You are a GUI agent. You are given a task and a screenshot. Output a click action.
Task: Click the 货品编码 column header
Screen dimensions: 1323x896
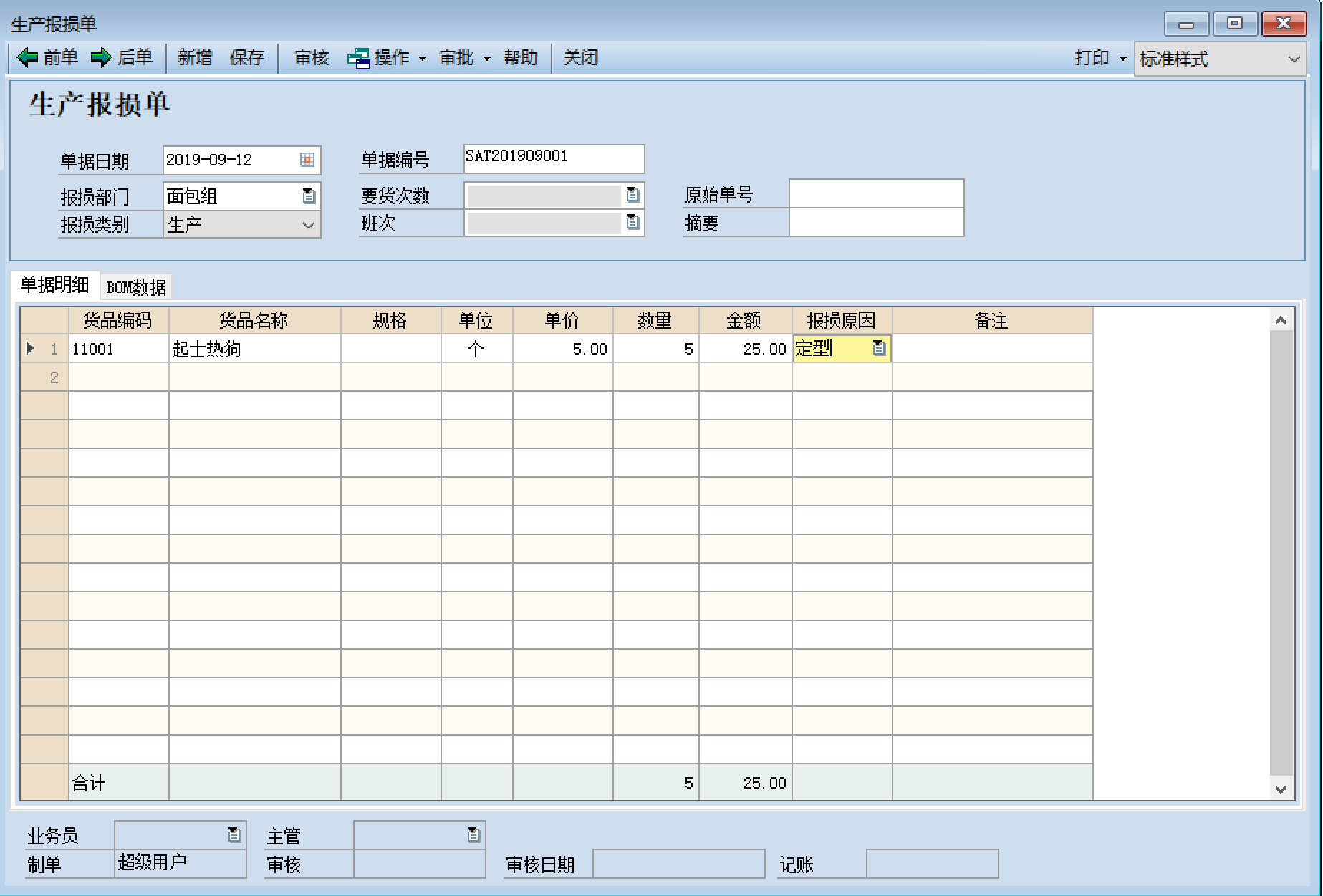click(118, 320)
